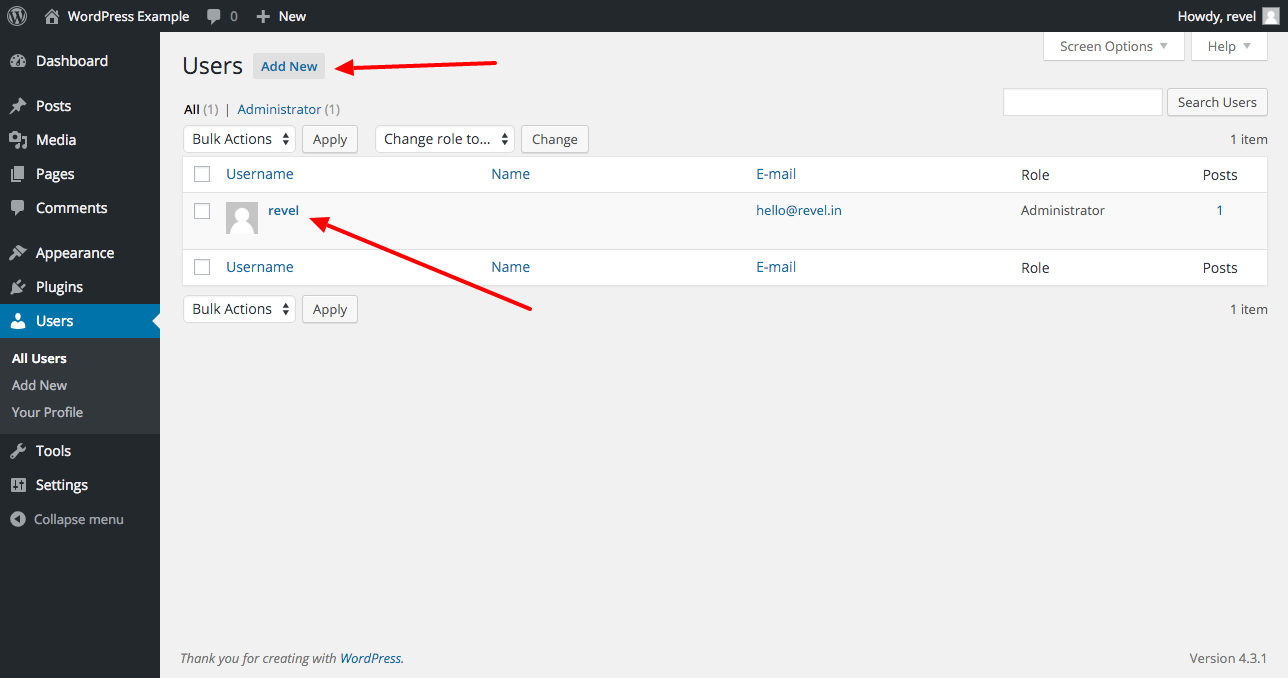Open the Change role to dropdown
The image size is (1288, 678).
(444, 139)
